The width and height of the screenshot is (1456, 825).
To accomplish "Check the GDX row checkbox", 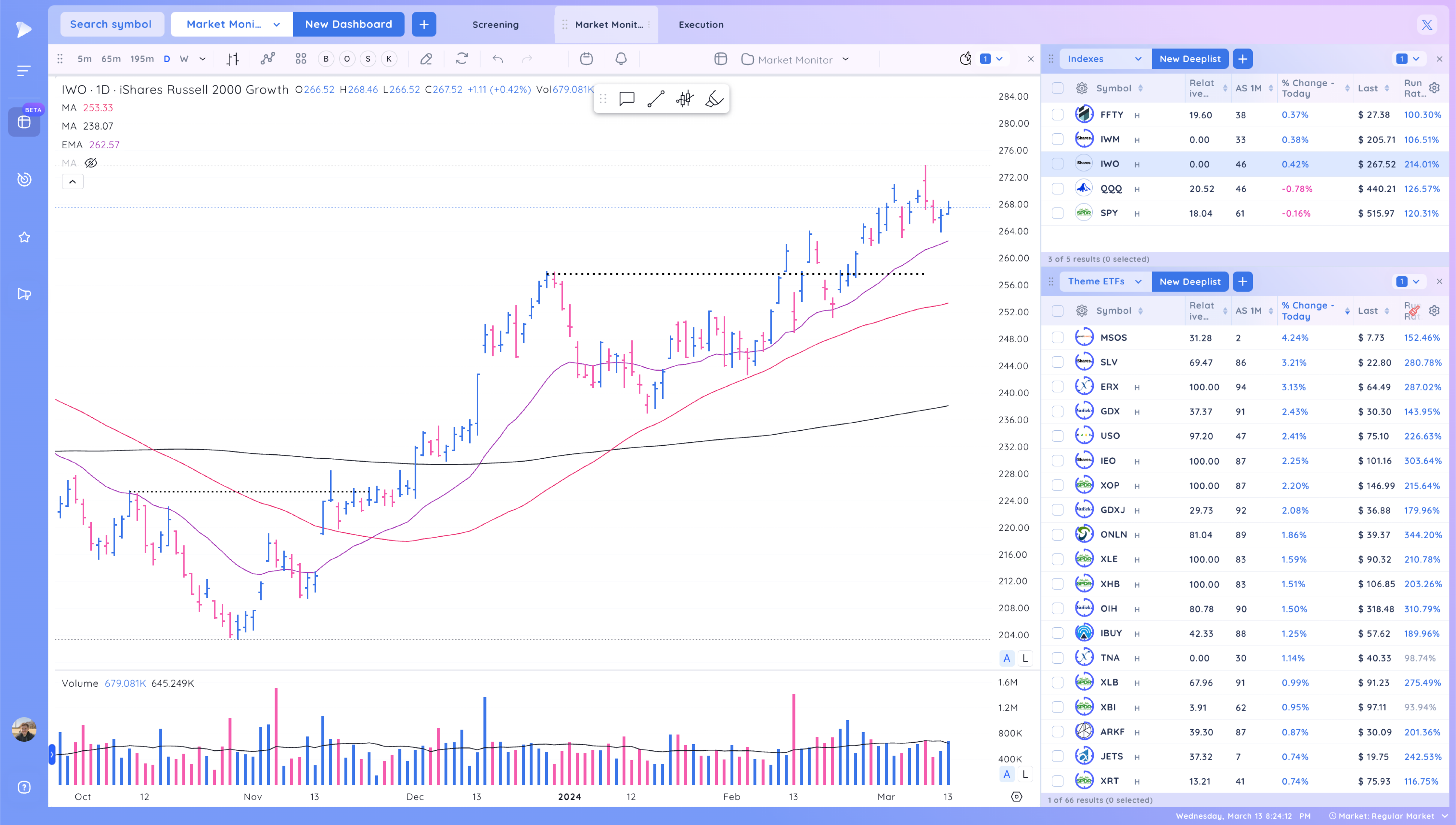I will pos(1057,411).
